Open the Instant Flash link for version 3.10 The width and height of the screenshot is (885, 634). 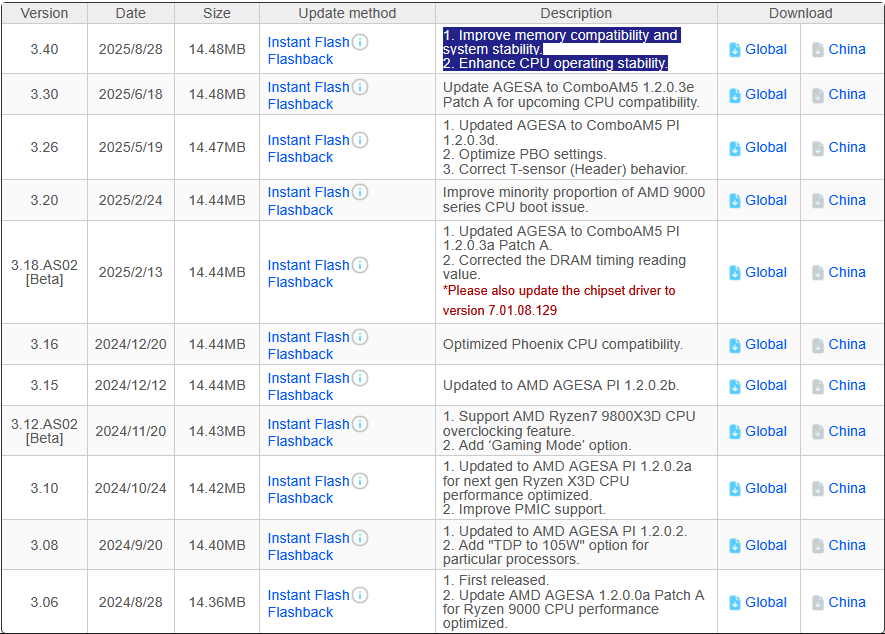tap(308, 481)
